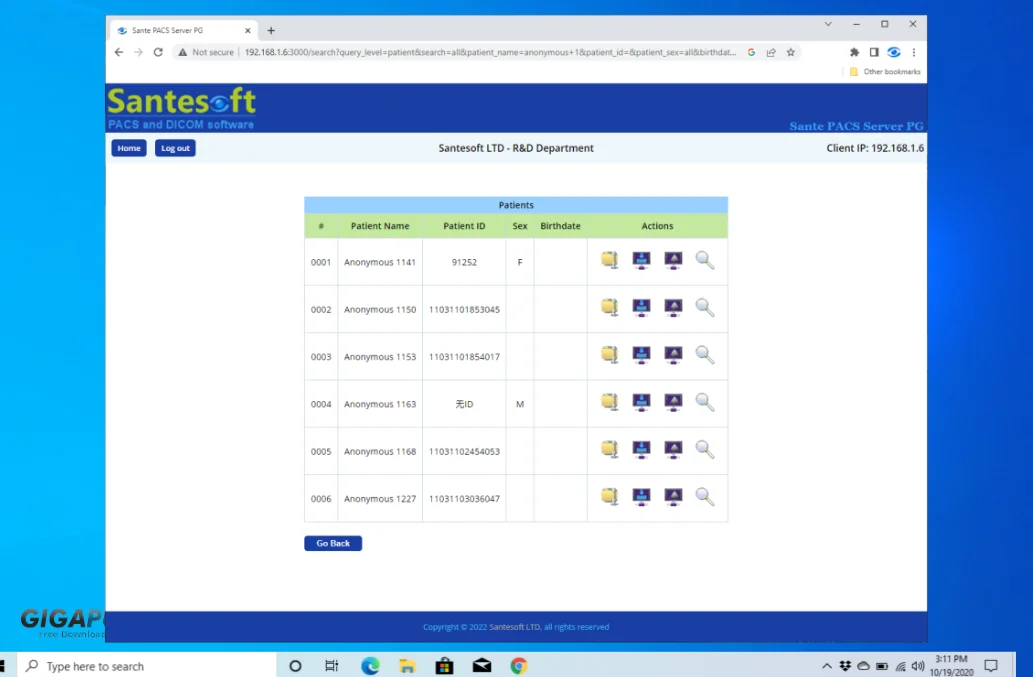Open the notification center
This screenshot has height=677, width=1033.
(x=991, y=666)
